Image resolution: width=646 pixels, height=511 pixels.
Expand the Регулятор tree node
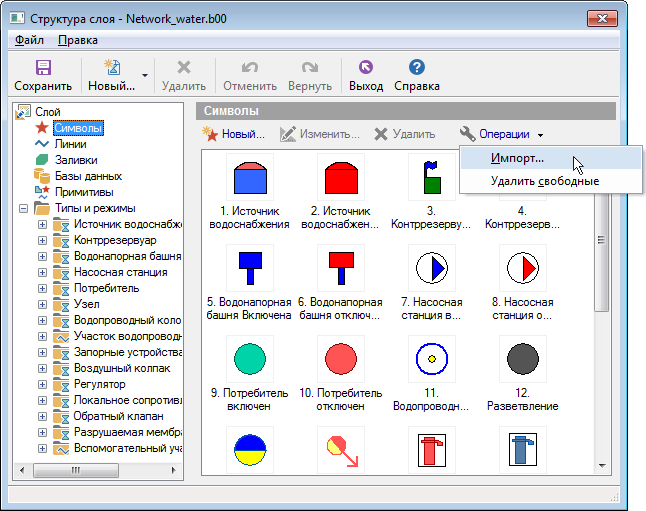[42, 384]
